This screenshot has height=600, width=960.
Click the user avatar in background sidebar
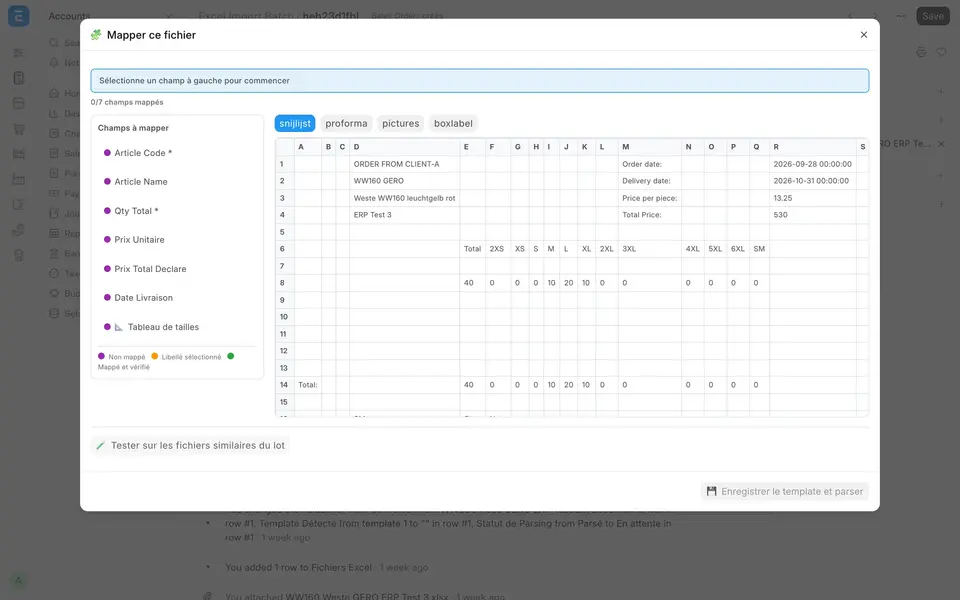(x=18, y=581)
